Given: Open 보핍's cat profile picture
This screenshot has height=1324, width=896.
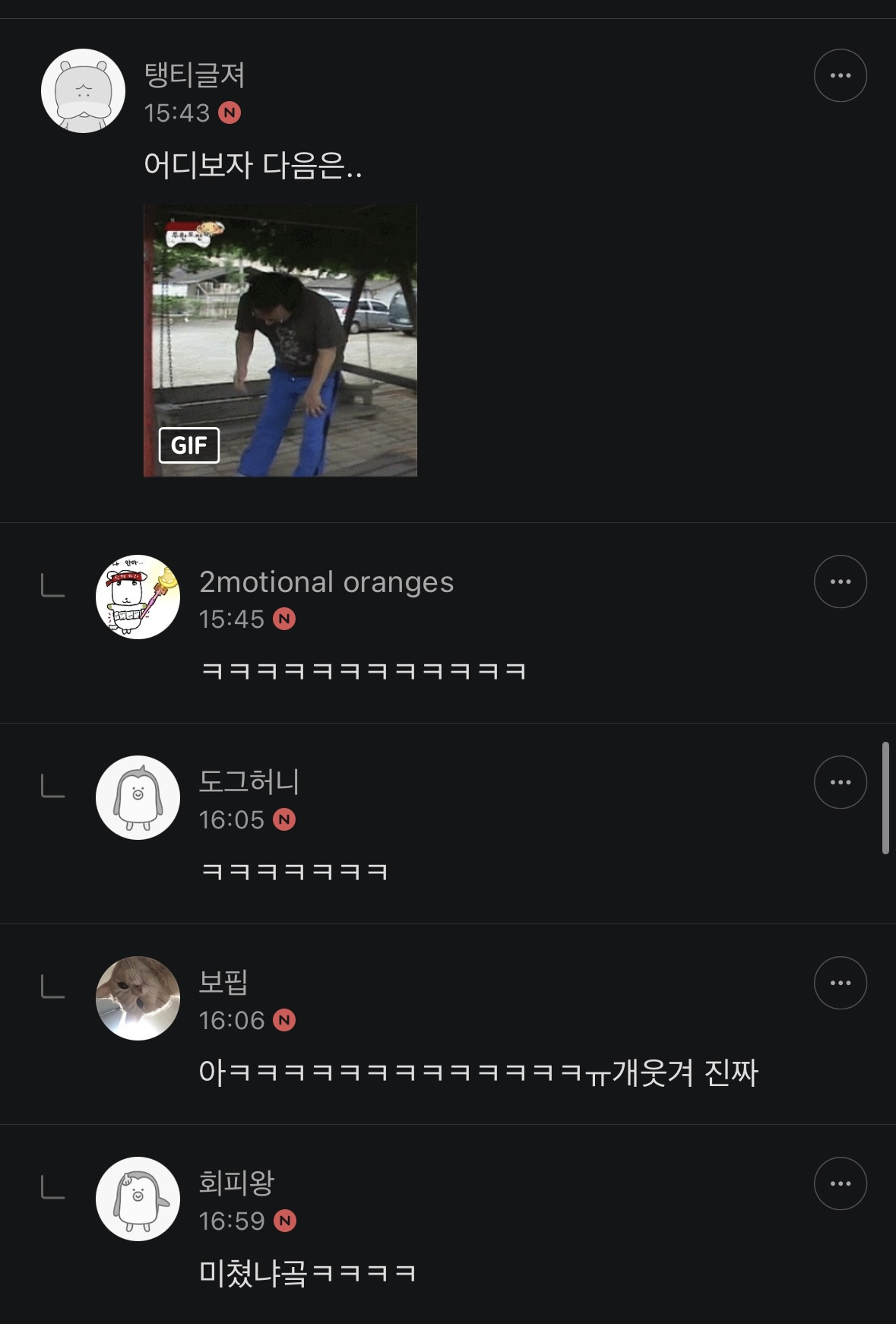Looking at the screenshot, I should [138, 998].
